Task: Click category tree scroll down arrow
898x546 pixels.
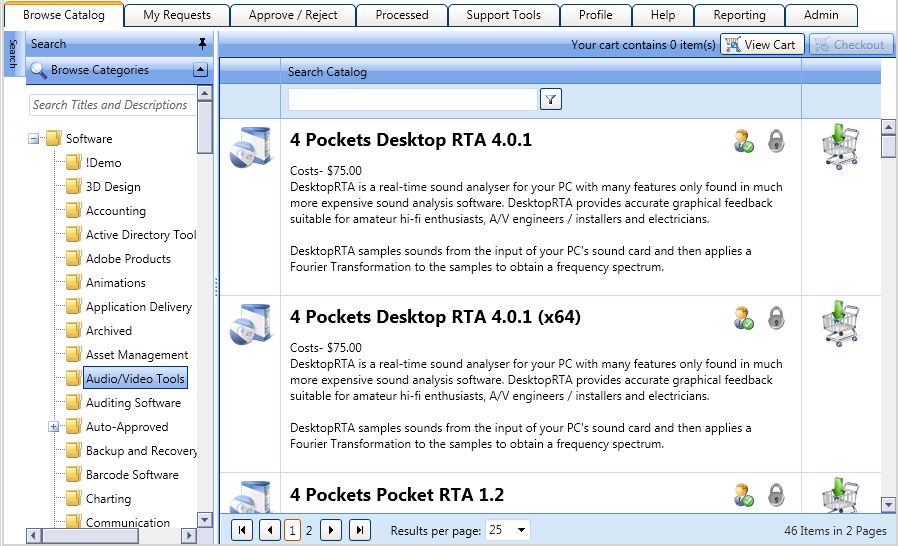Action: 204,520
